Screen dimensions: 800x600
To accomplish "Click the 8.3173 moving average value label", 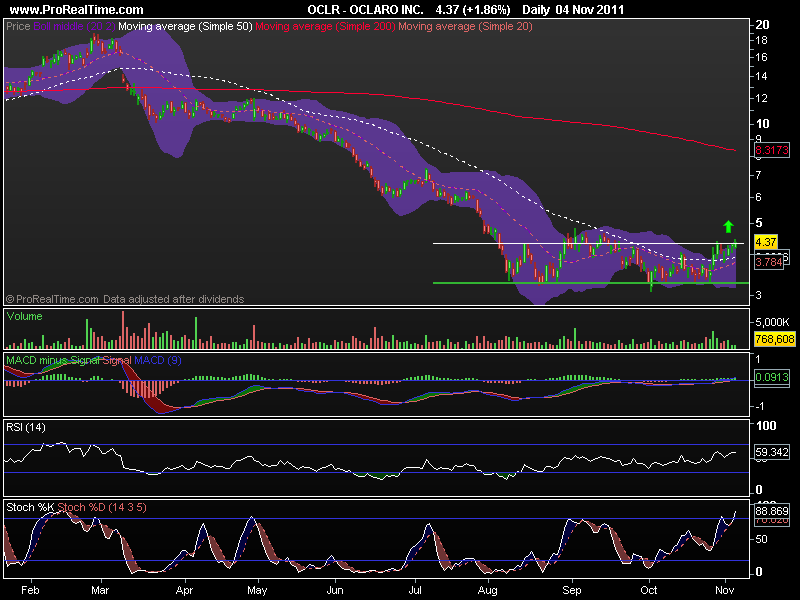I will (x=771, y=150).
